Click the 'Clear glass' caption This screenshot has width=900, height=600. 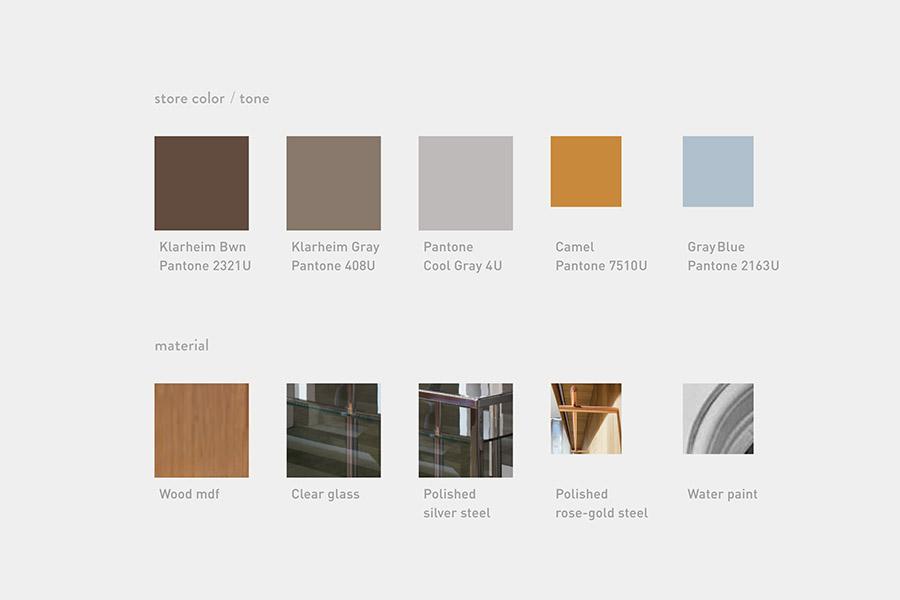tap(325, 494)
